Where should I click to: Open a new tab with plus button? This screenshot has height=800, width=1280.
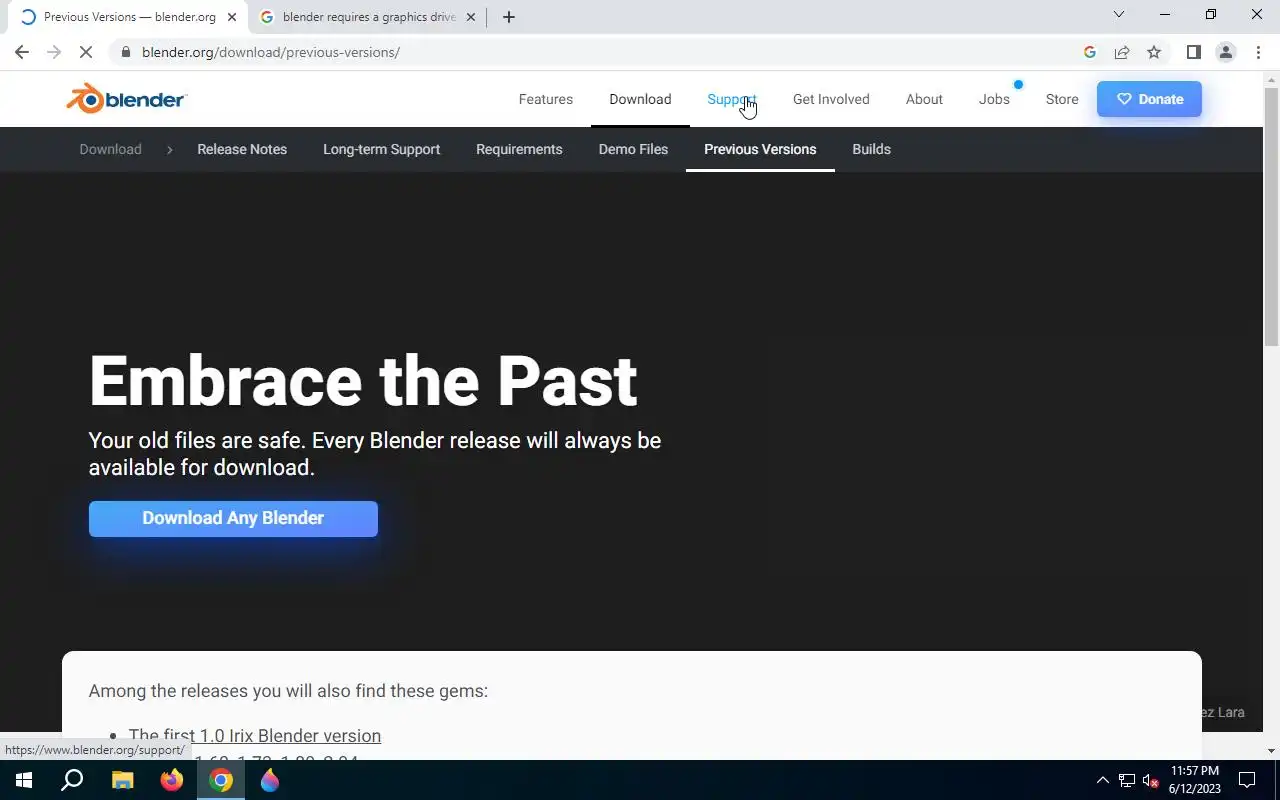(x=508, y=17)
